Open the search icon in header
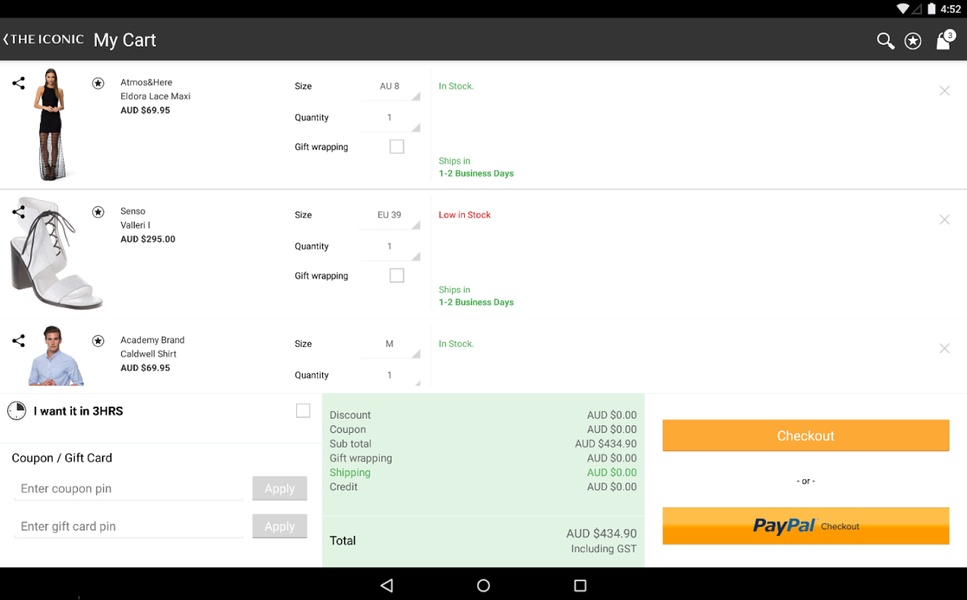The height and width of the screenshot is (600, 967). click(885, 41)
